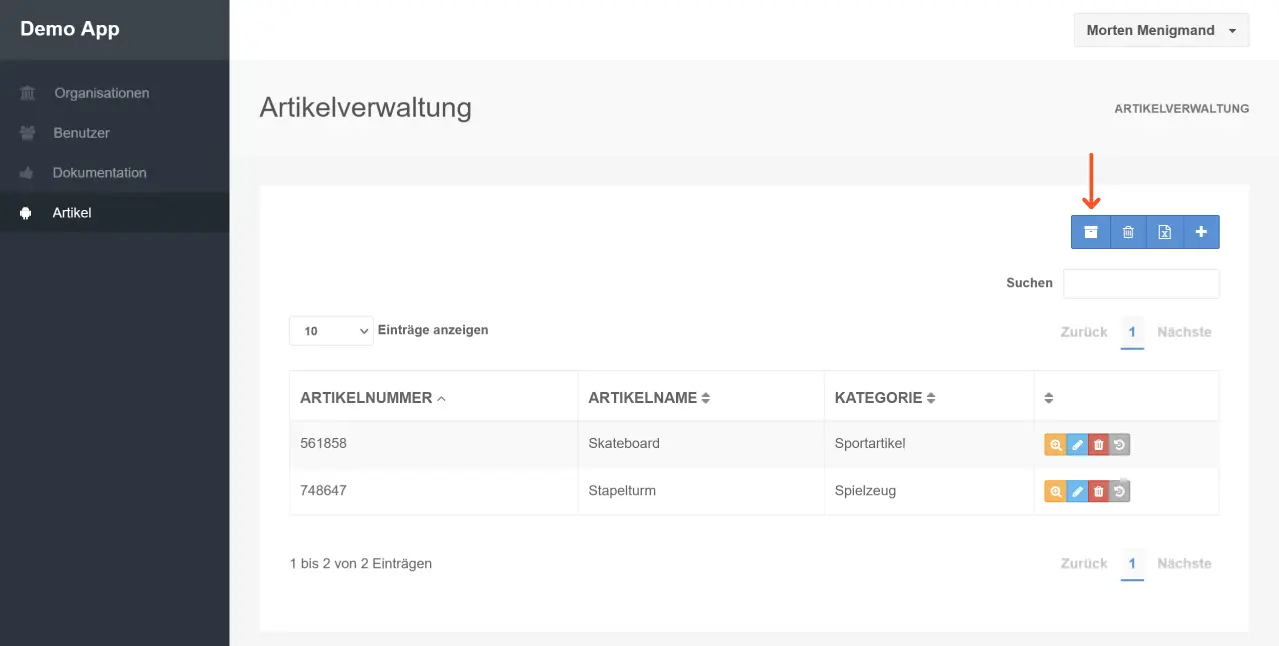The image size is (1279, 646).
Task: View details of the Skateboard article
Action: point(1055,445)
